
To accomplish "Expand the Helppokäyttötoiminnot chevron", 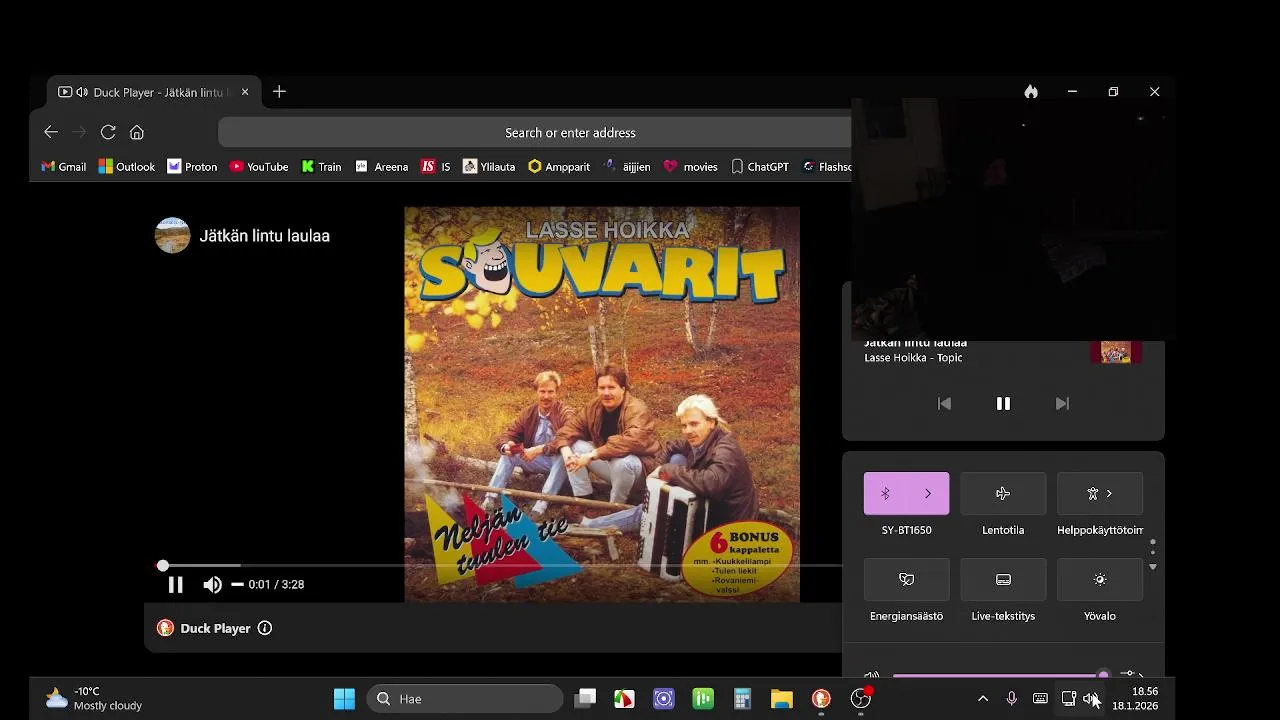I will pyautogui.click(x=1109, y=493).
